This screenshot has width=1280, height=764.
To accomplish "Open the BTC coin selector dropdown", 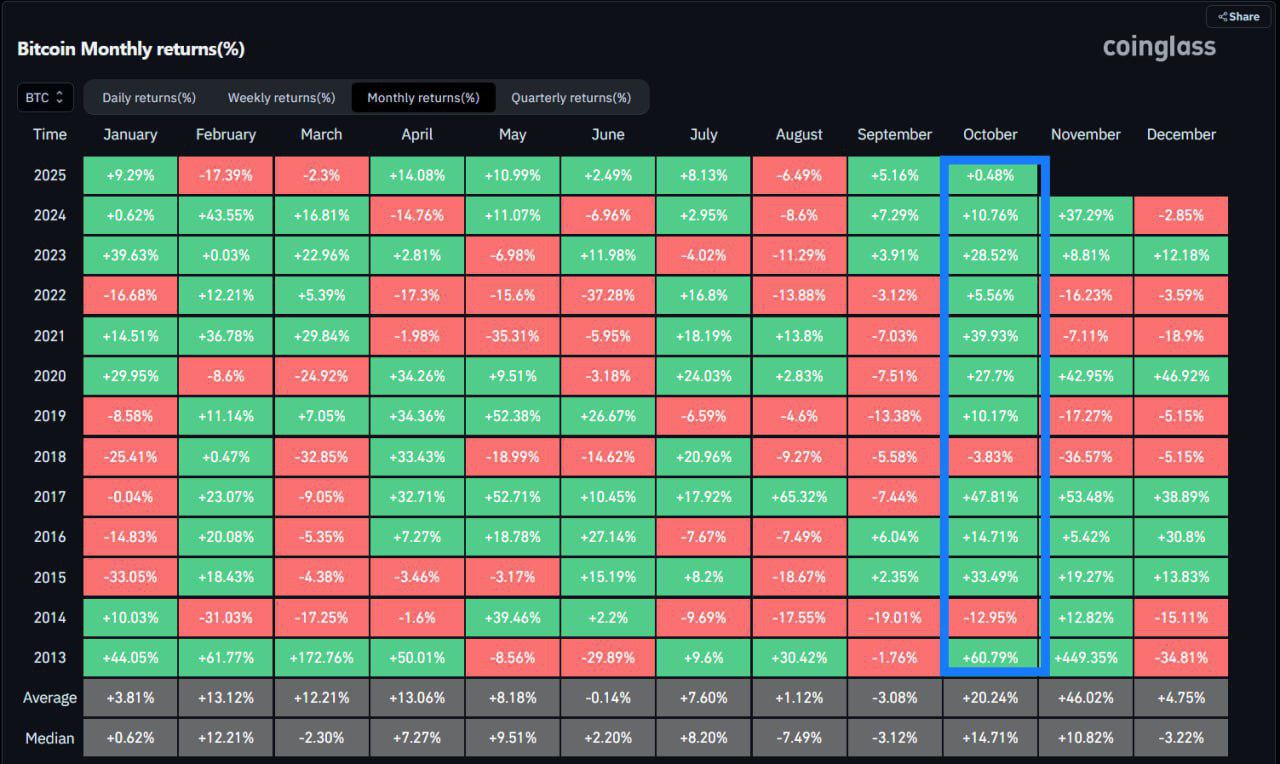I will 45,97.
